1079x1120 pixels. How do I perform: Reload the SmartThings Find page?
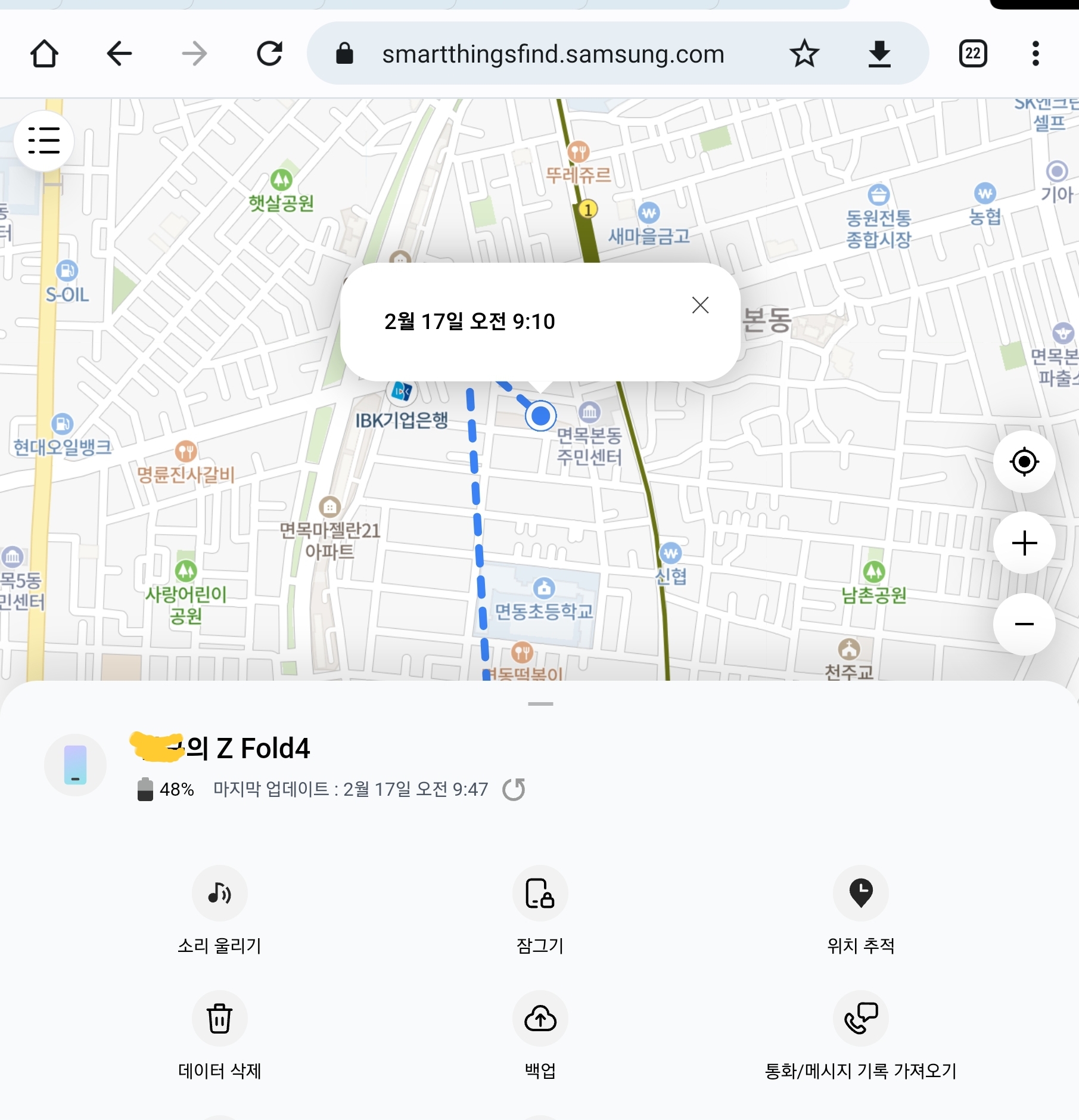(269, 54)
